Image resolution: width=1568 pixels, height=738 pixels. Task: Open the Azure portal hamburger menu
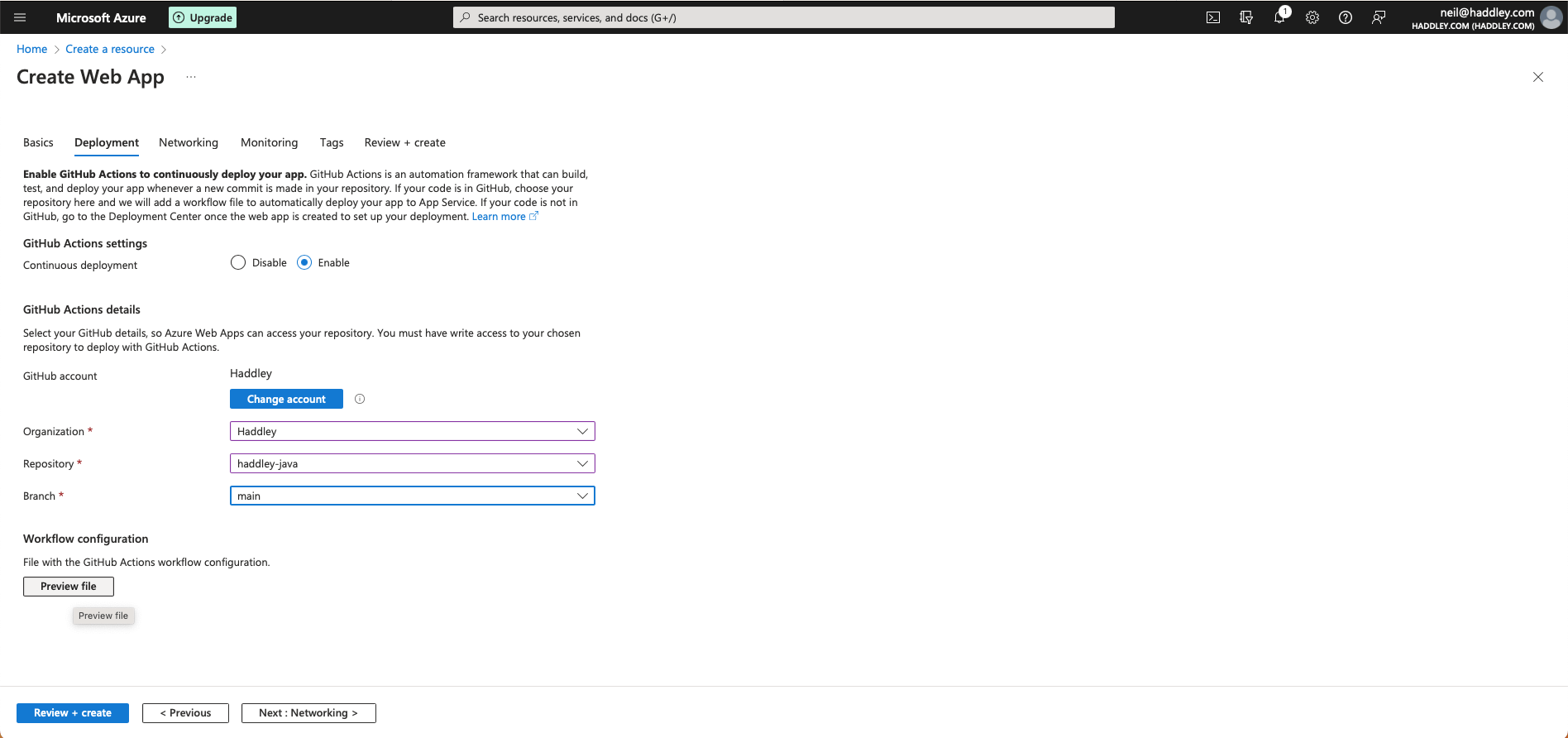coord(20,17)
